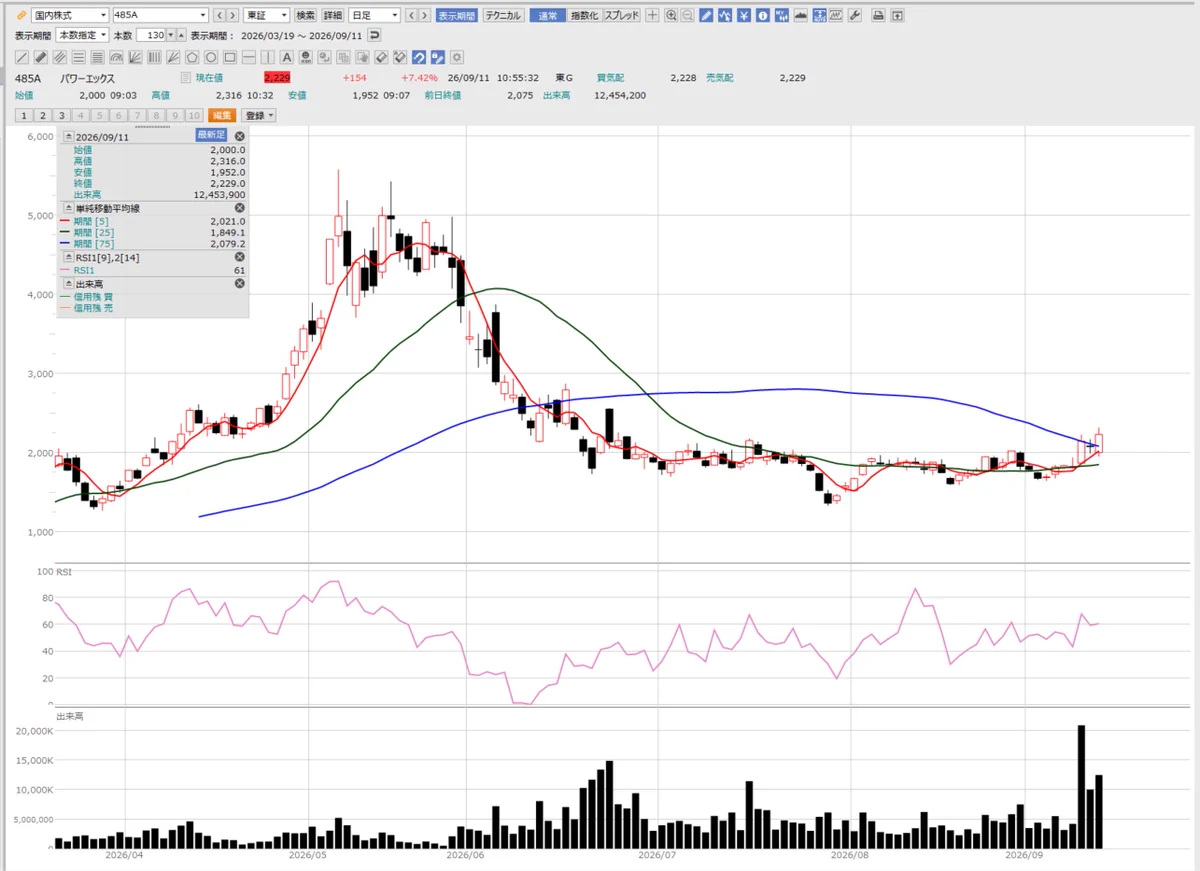Image resolution: width=1200 pixels, height=871 pixels.
Task: Enable 通常 scale mode
Action: coord(547,16)
